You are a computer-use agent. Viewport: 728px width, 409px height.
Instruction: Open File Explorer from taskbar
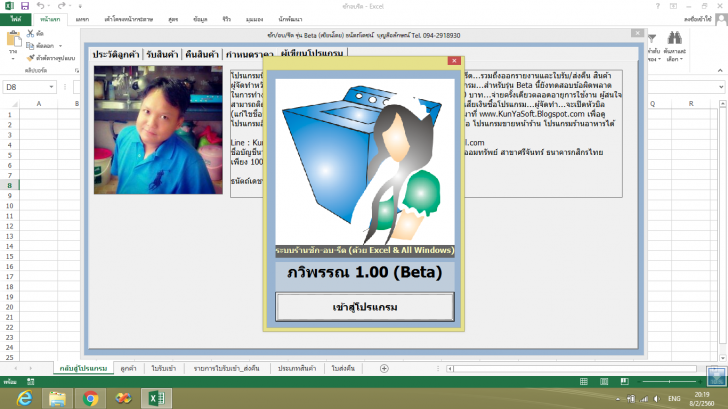click(x=58, y=398)
